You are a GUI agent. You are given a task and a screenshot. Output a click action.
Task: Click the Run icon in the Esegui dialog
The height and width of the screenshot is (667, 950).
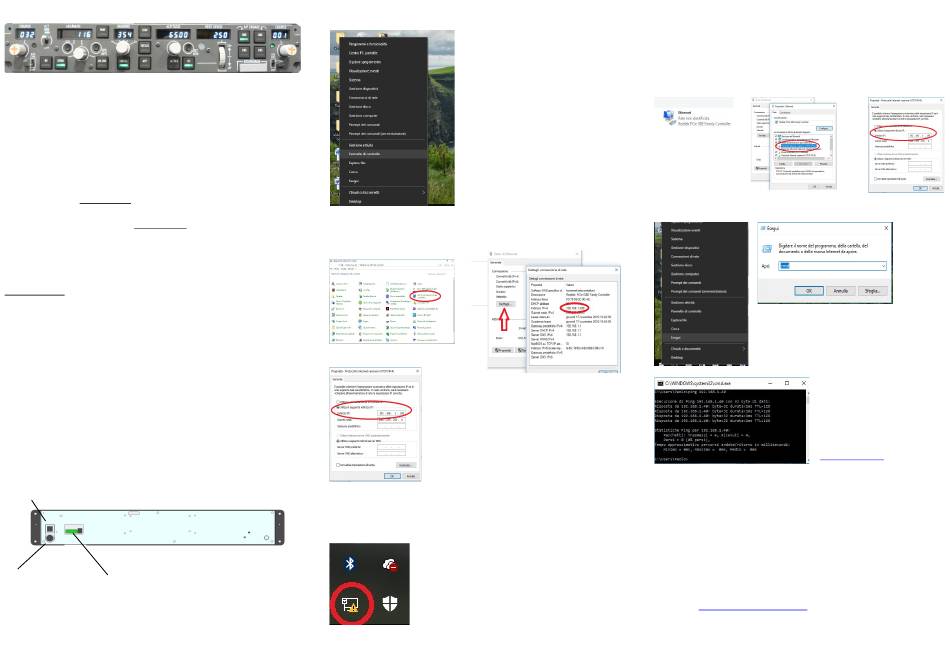click(x=767, y=248)
